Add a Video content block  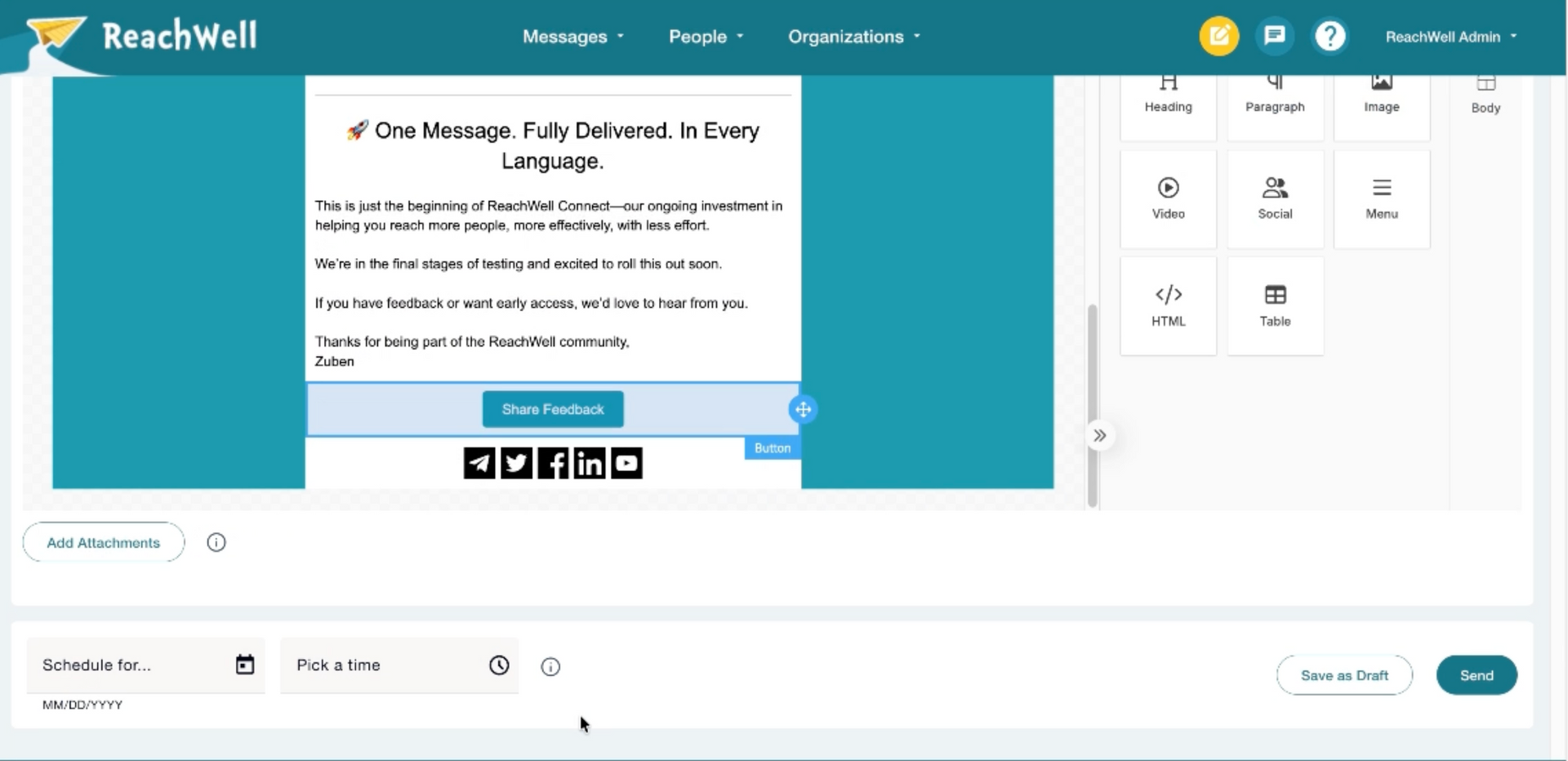[x=1168, y=199]
